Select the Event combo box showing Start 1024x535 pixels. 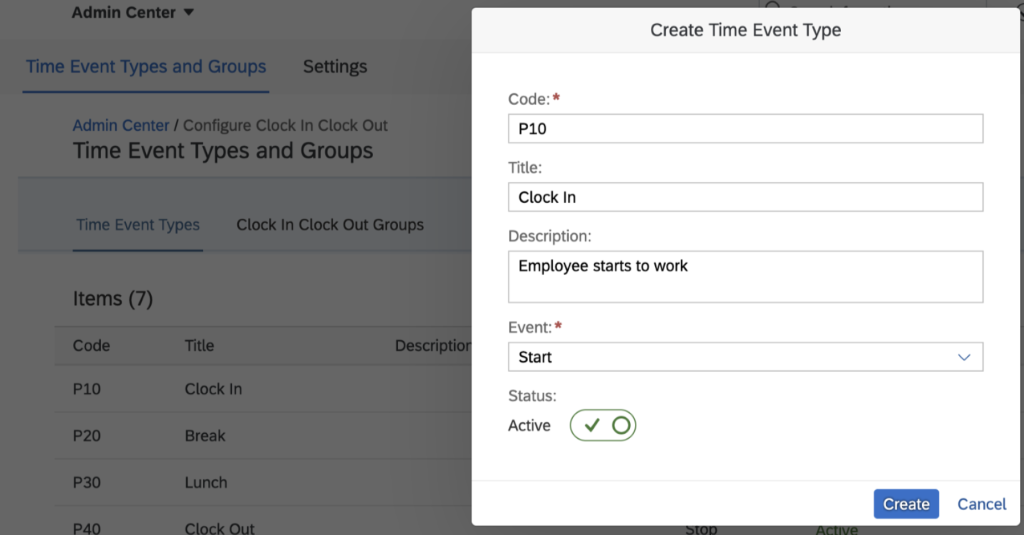pos(745,357)
